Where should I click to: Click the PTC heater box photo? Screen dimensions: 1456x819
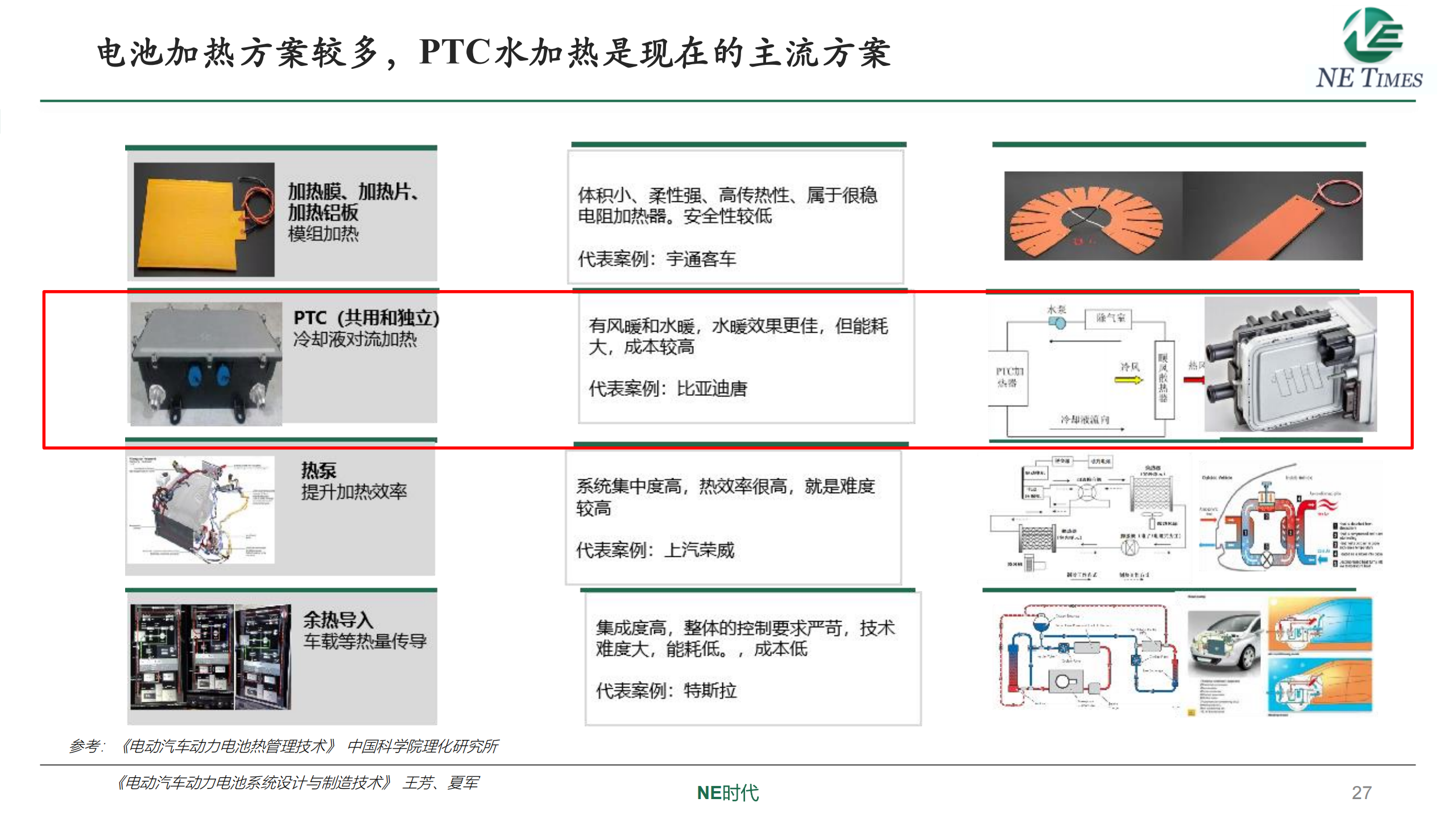206,364
